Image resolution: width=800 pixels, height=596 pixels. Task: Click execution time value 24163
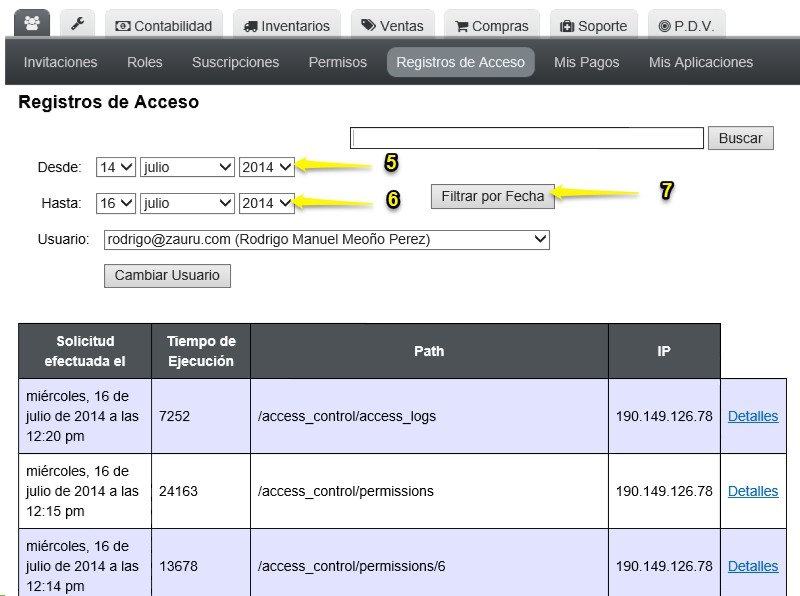(178, 491)
